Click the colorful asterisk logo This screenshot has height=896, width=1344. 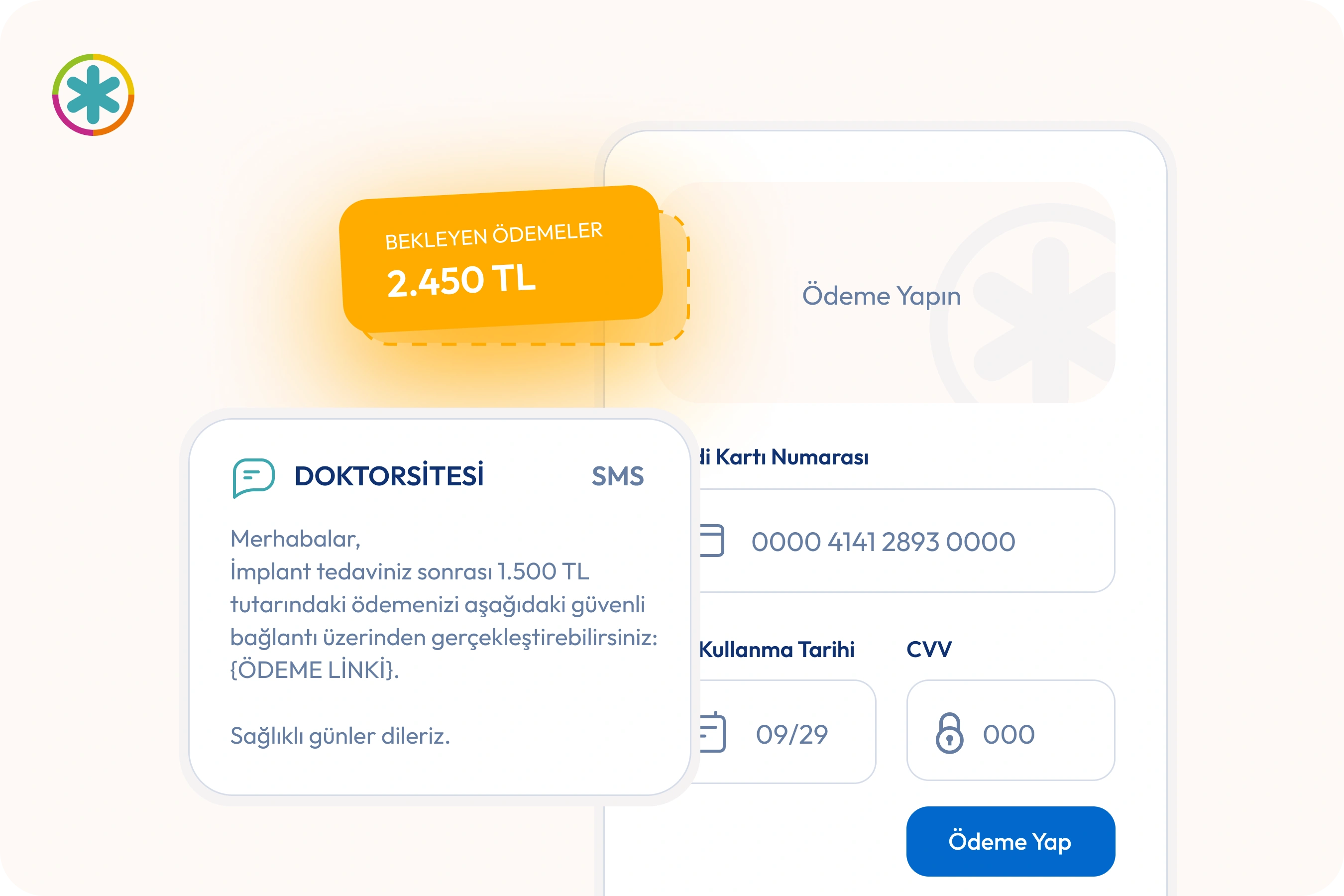[93, 95]
